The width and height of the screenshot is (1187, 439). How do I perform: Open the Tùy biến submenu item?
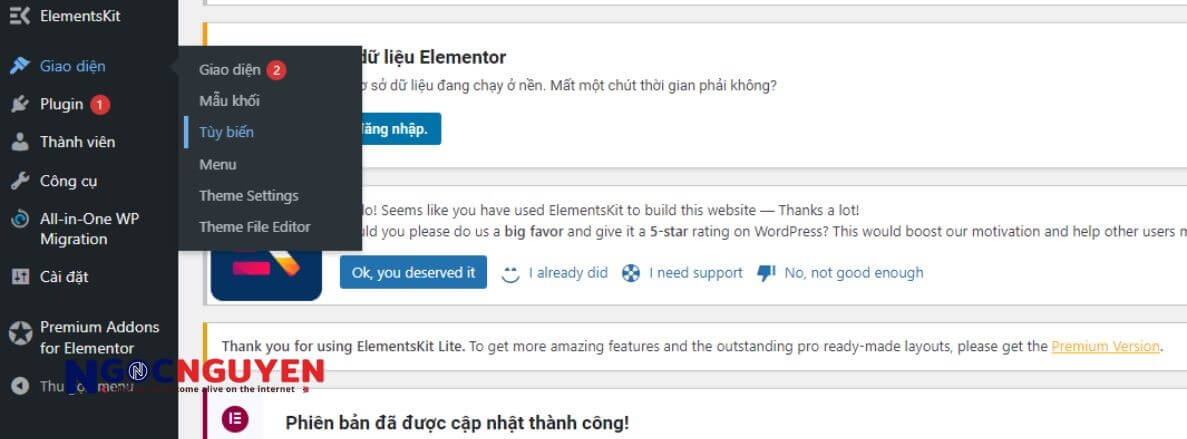coord(226,132)
